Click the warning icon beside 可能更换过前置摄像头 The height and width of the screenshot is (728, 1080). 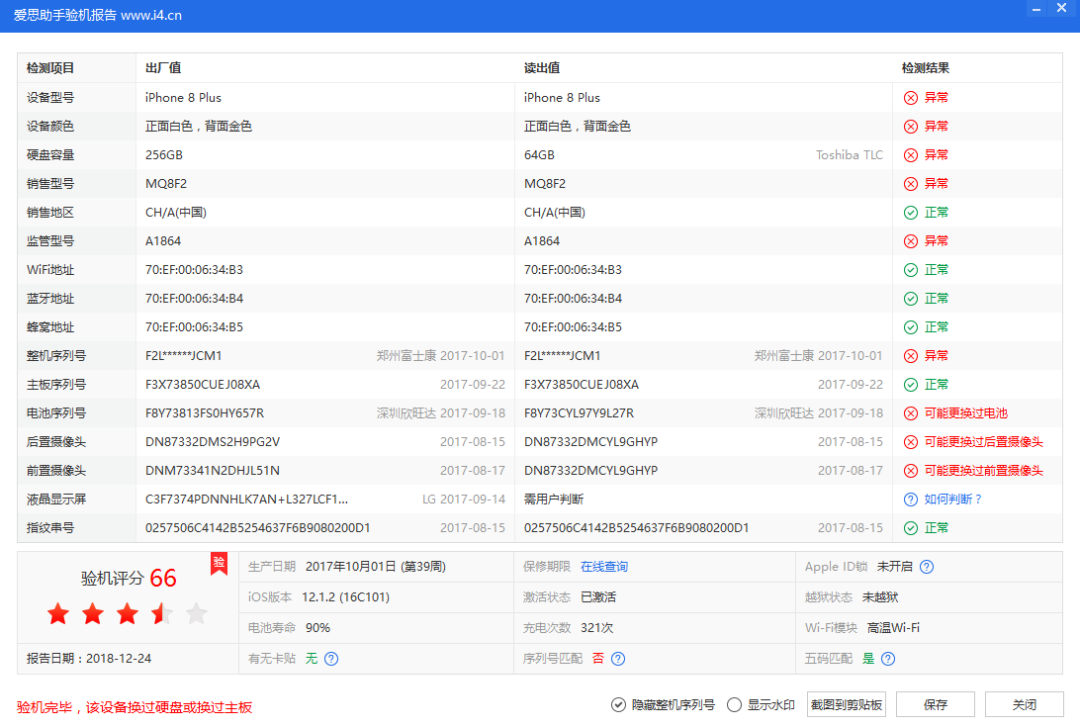coord(911,471)
